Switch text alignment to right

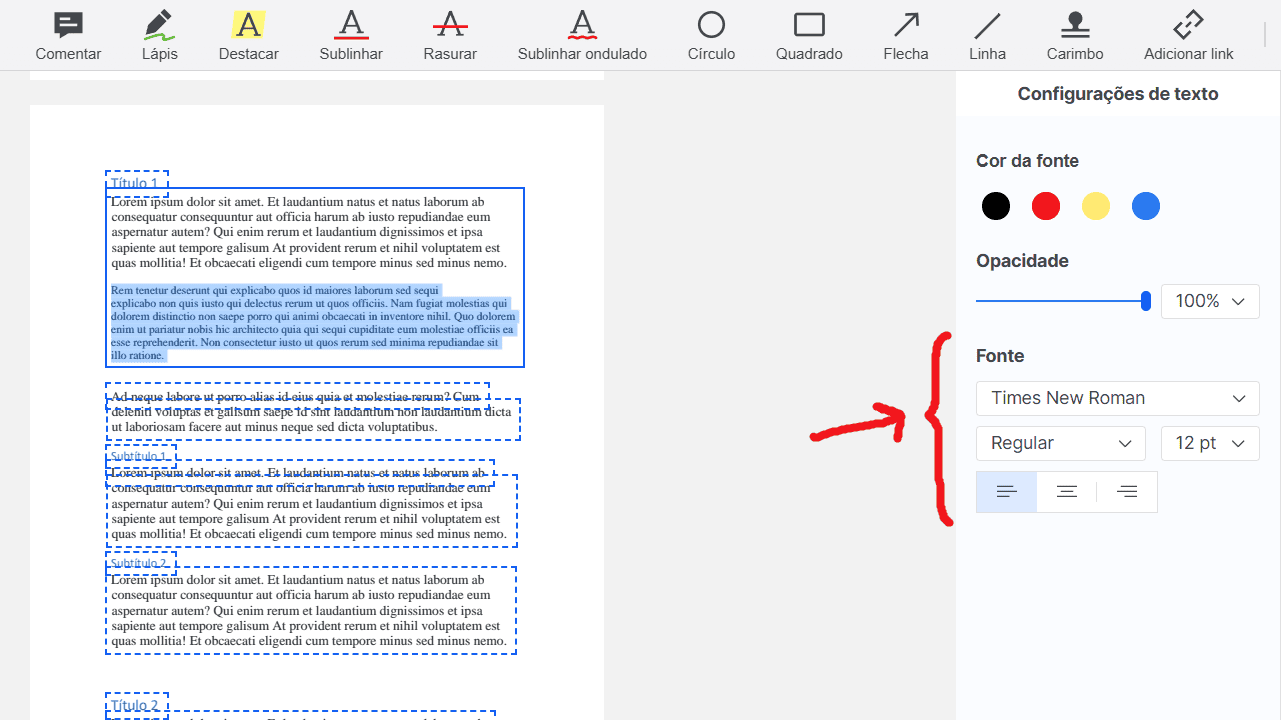pos(1127,492)
